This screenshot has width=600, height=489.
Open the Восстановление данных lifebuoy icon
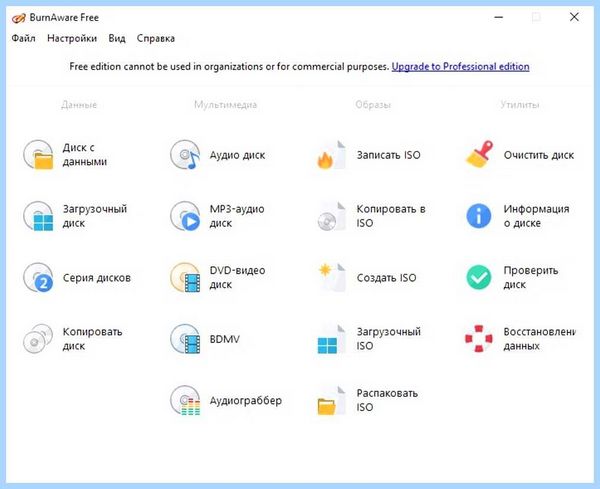479,339
